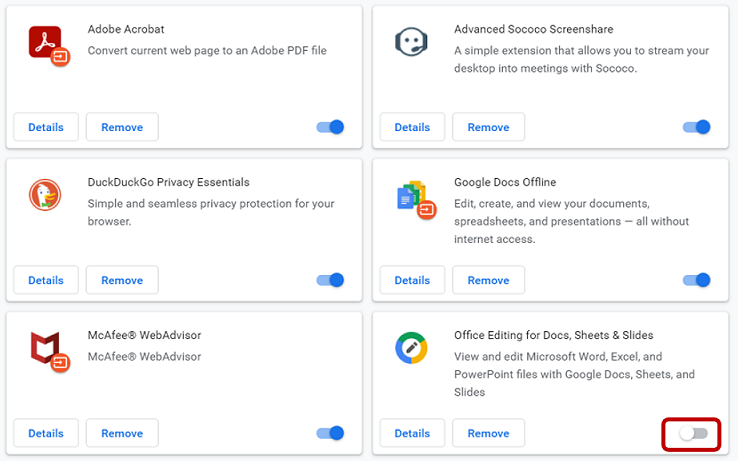Click the Adobe Acrobat extension icon
738x461 pixels.
point(49,45)
